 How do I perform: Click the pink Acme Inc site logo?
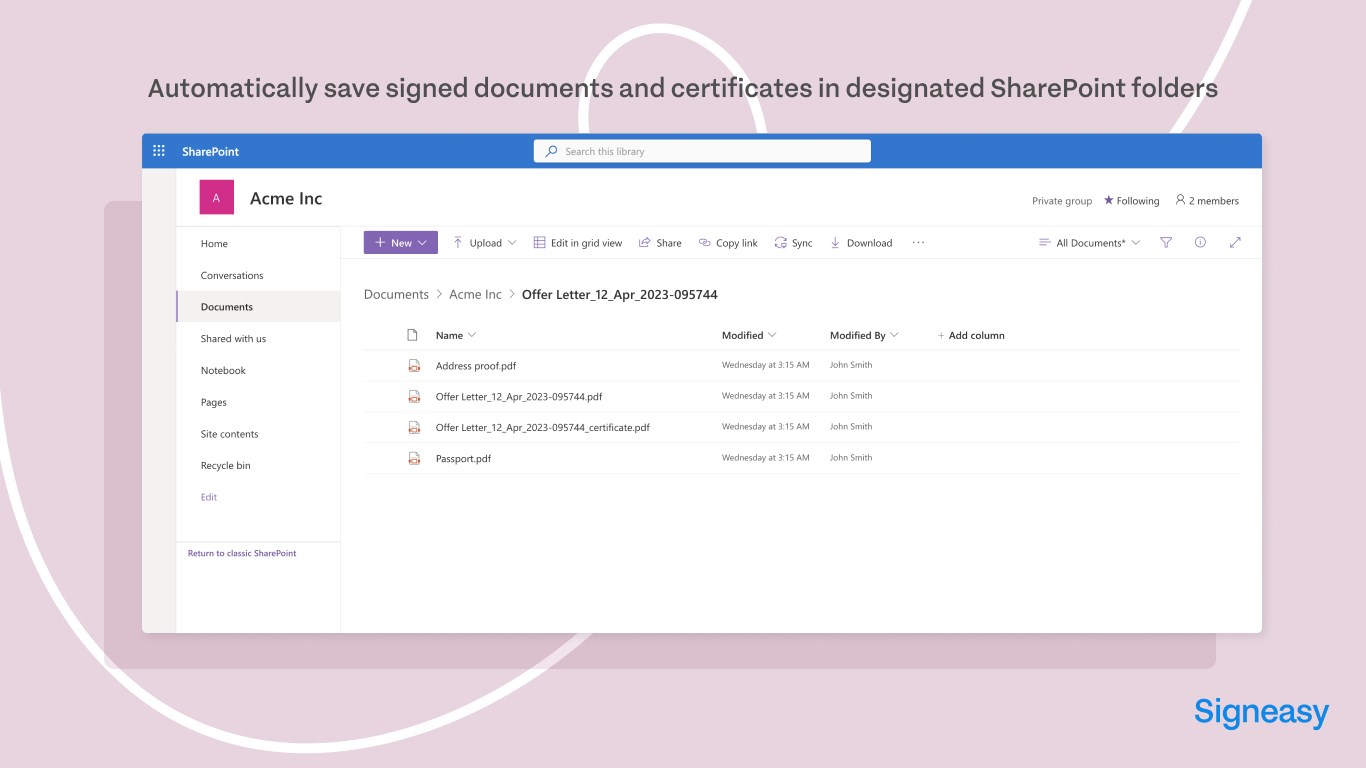[217, 198]
